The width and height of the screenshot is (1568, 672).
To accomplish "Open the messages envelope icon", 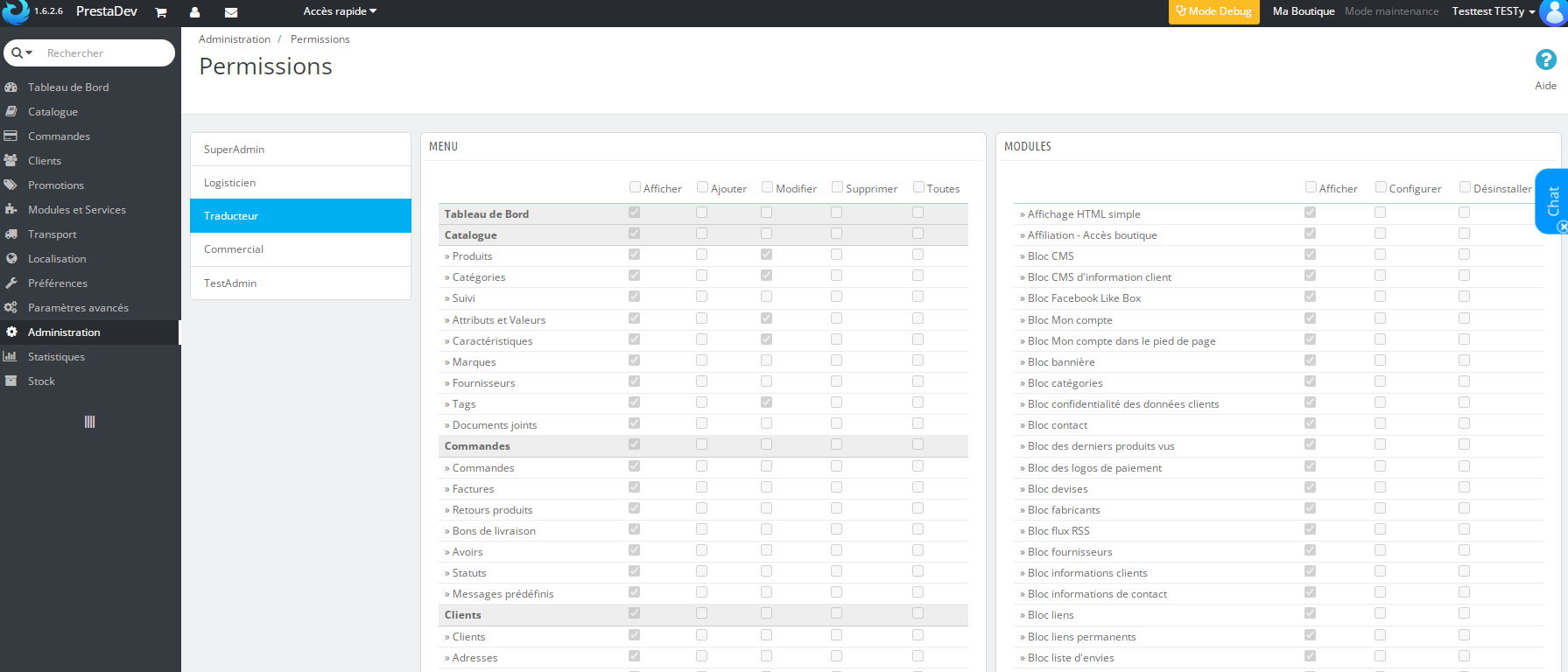I will [231, 12].
